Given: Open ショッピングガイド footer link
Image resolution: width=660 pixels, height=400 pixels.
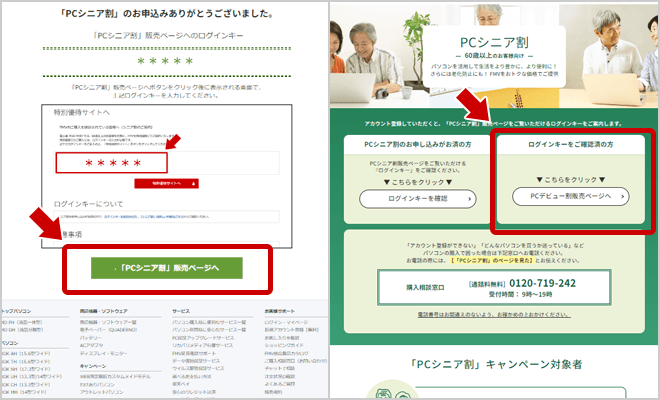Looking at the screenshot, I should [x=284, y=345].
